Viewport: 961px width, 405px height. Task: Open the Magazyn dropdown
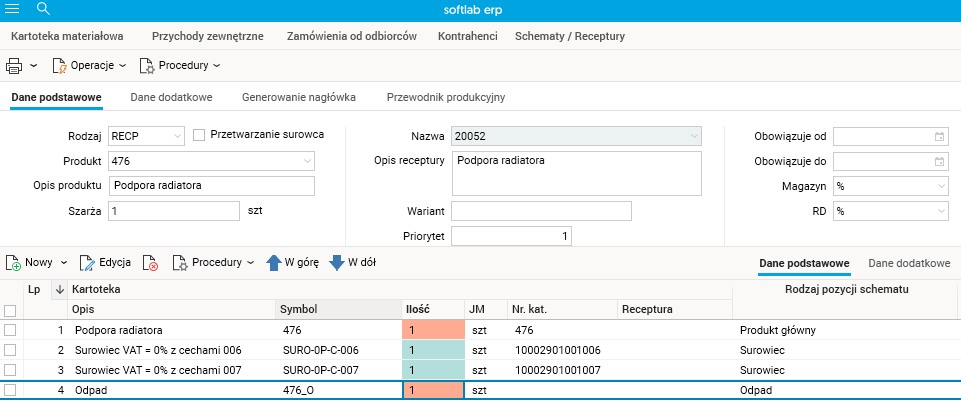940,186
